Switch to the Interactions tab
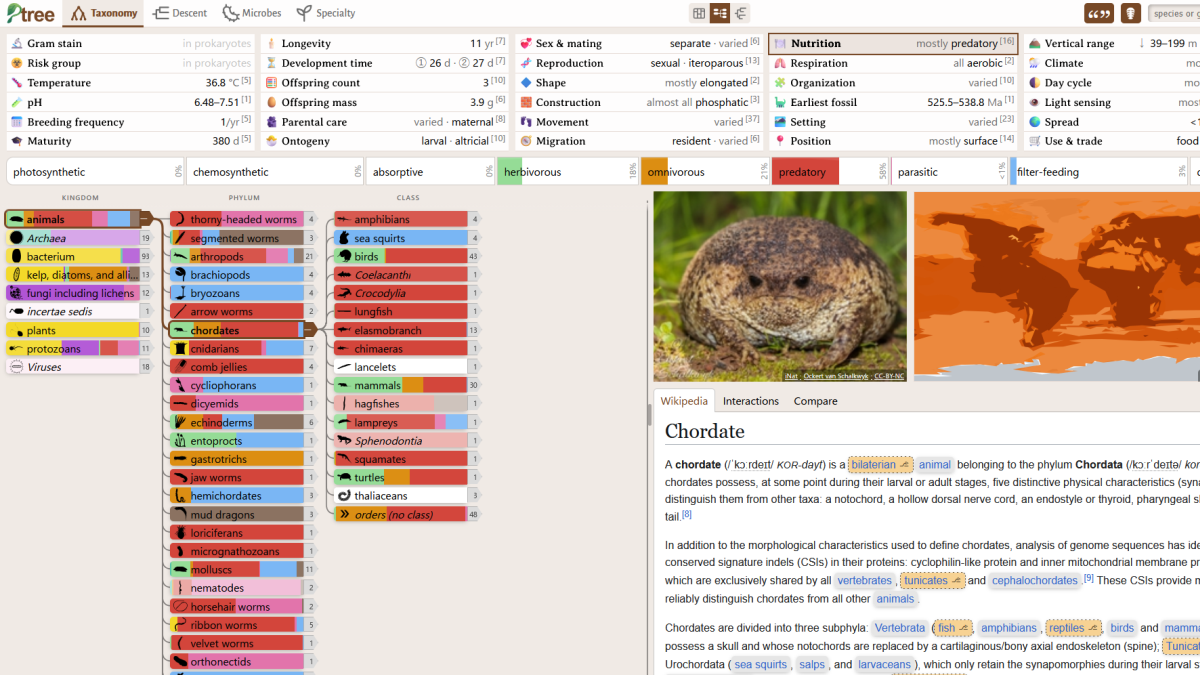Screen dimensions: 1200x675 click(x=751, y=401)
